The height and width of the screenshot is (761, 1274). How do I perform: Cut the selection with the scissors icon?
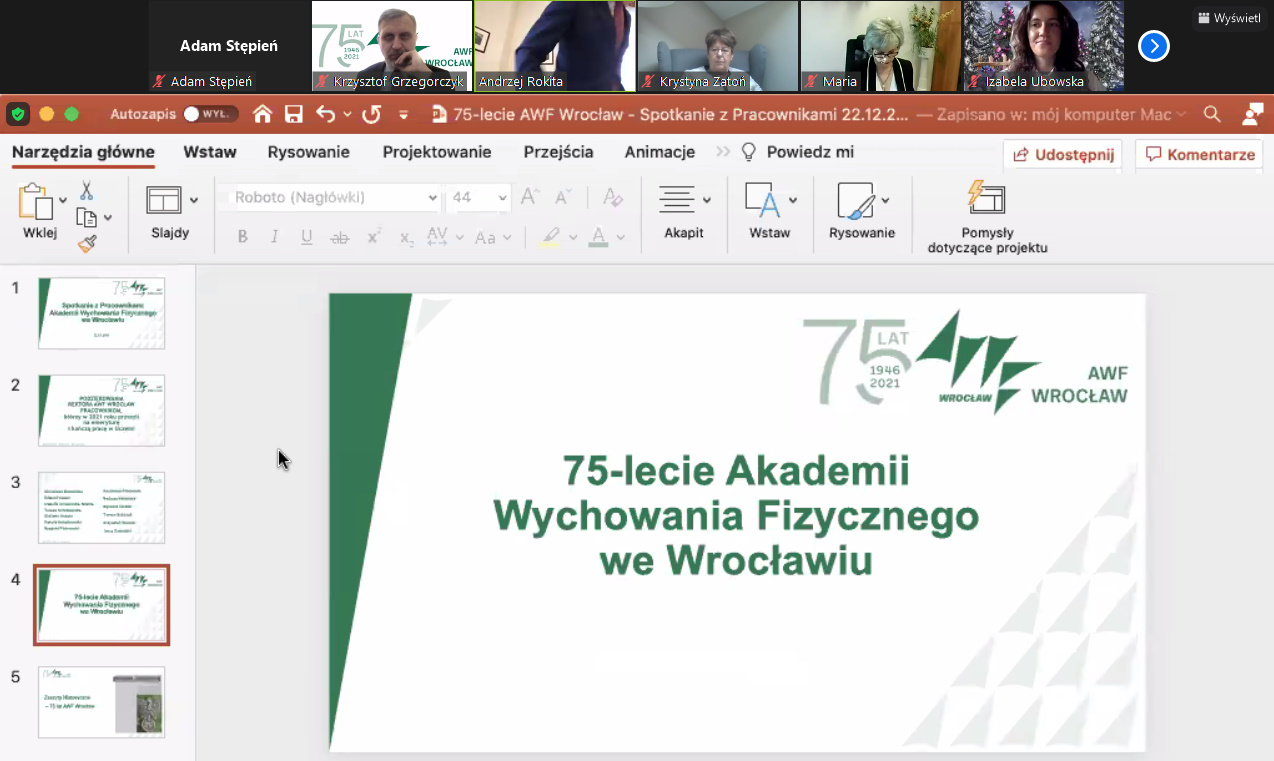[x=86, y=190]
